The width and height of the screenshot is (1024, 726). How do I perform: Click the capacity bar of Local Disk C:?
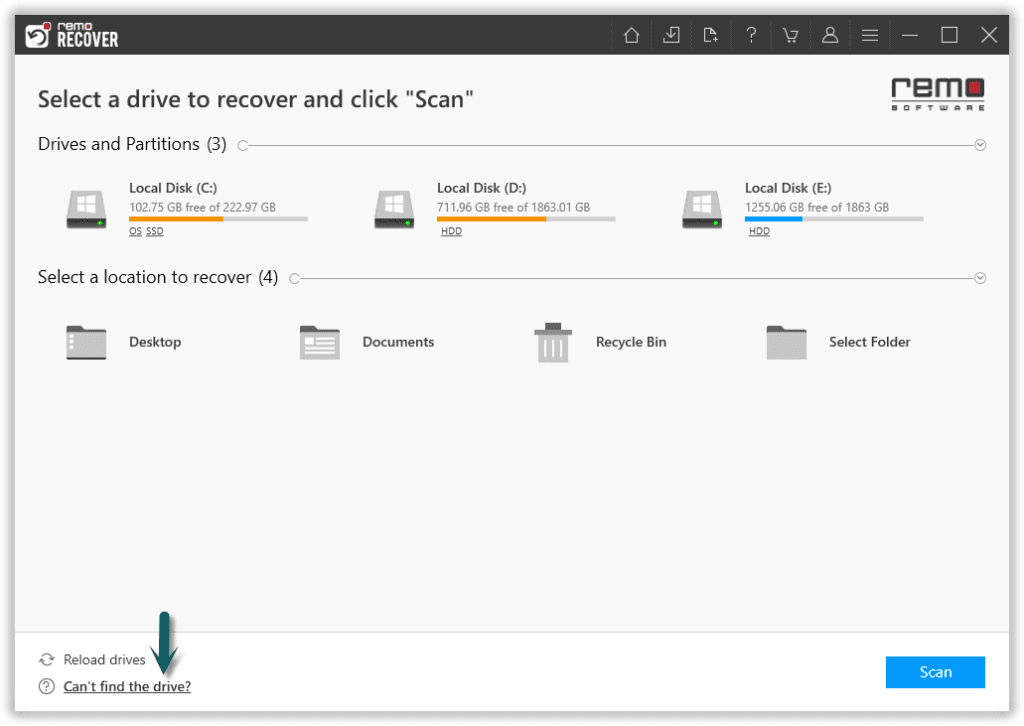coord(218,218)
